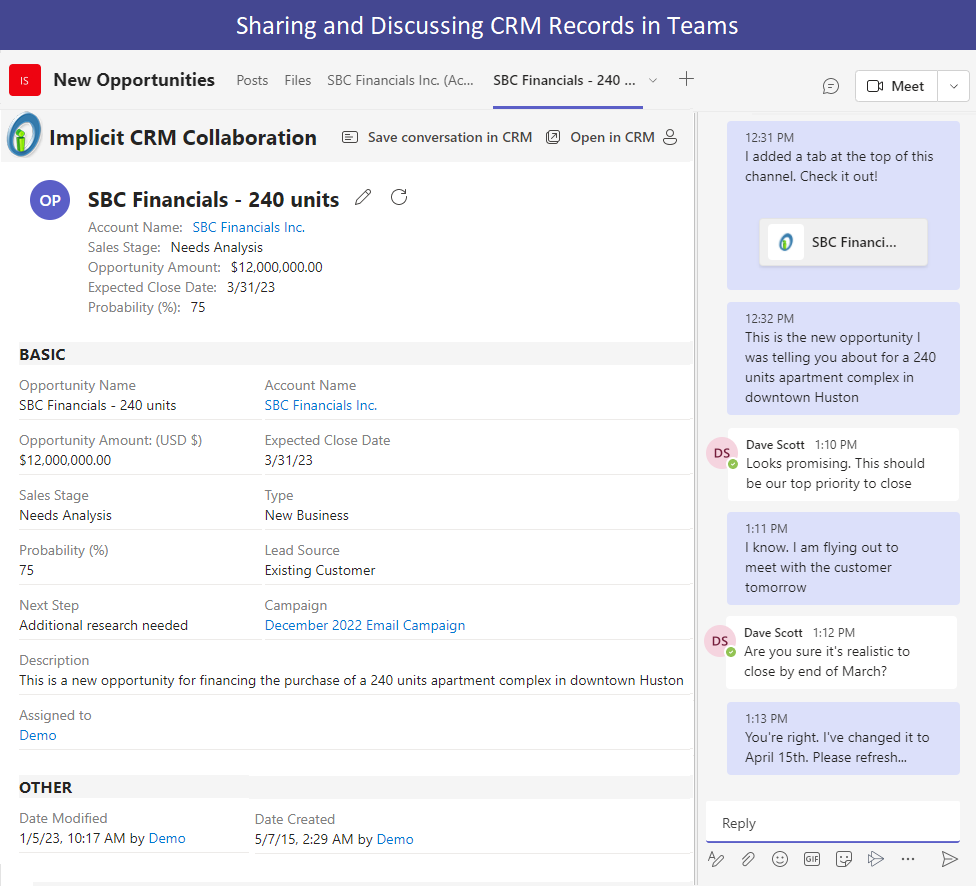Screen dimensions: 976x887
Task: Click Save conversation in CRM
Action: click(437, 137)
